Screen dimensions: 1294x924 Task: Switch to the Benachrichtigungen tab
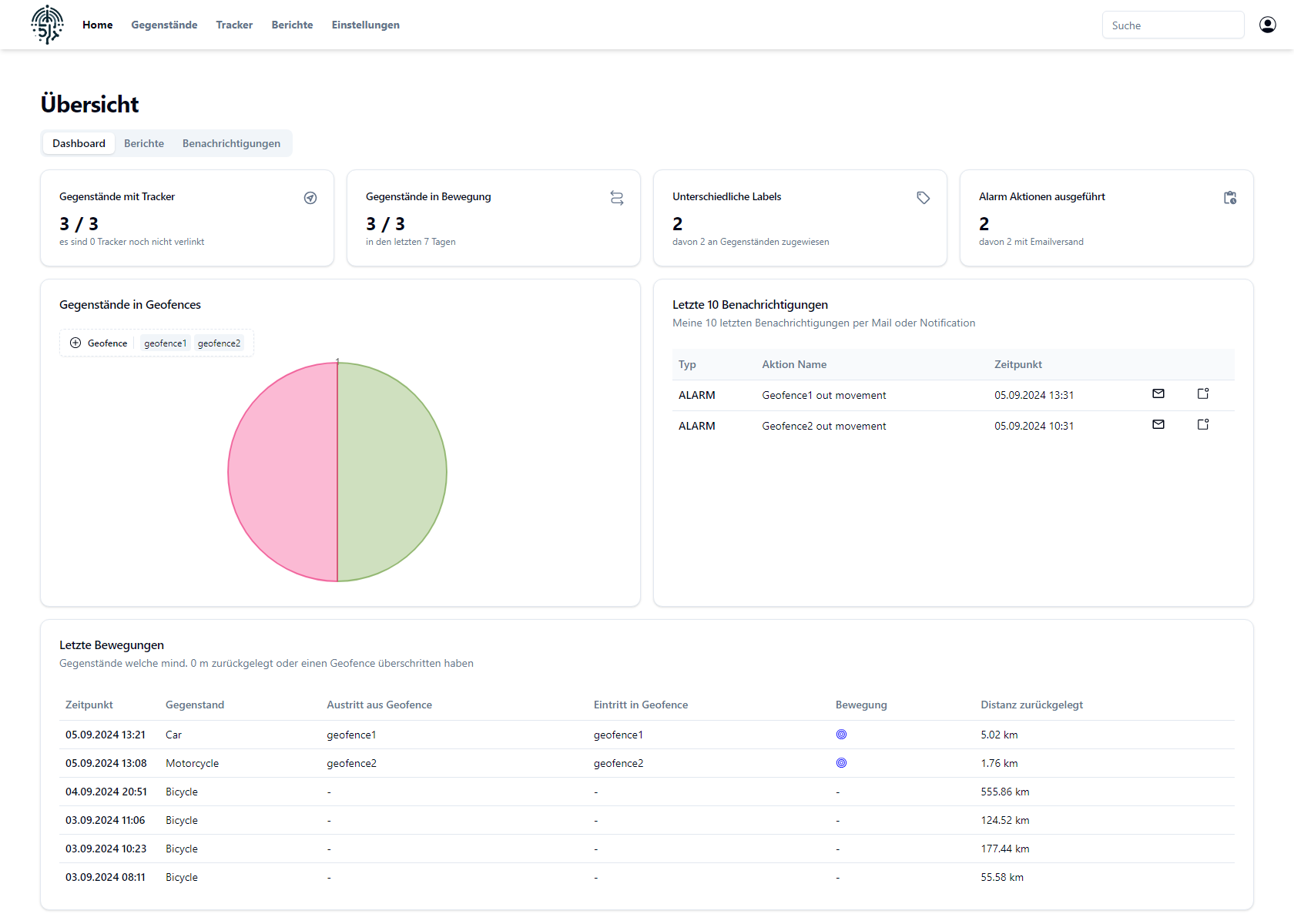[231, 143]
